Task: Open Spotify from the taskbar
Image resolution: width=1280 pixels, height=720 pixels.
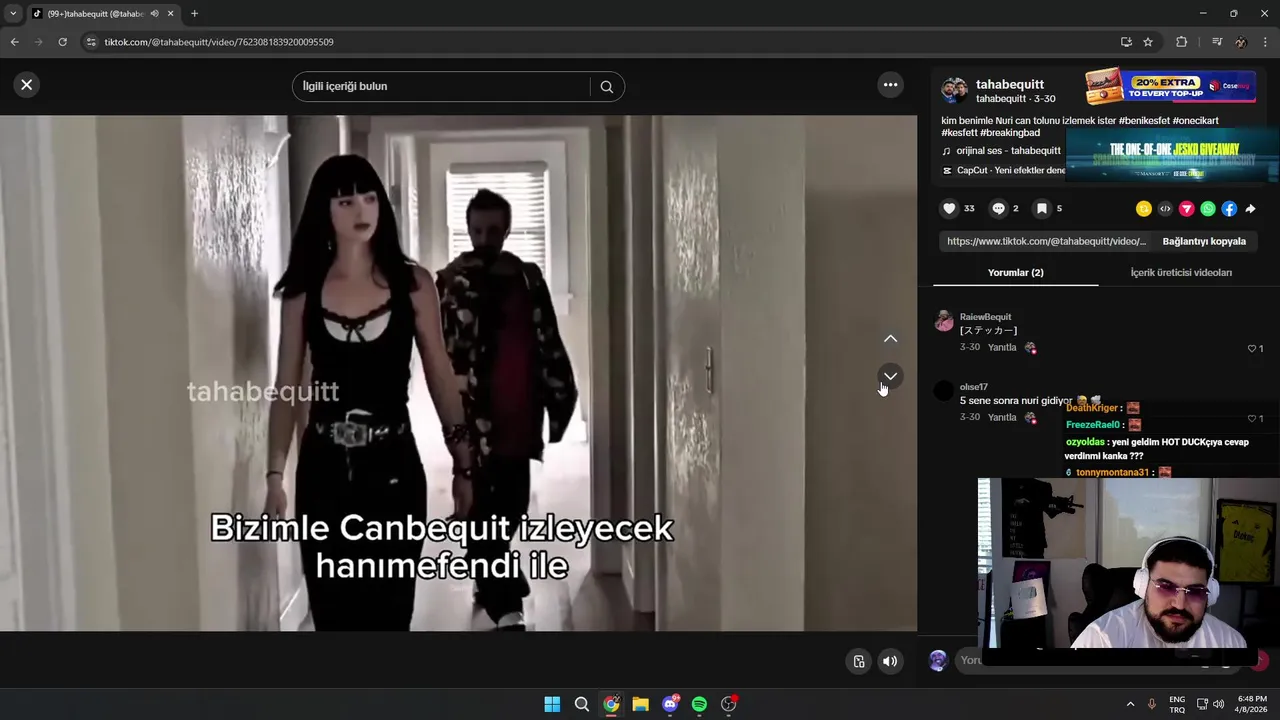Action: [699, 704]
